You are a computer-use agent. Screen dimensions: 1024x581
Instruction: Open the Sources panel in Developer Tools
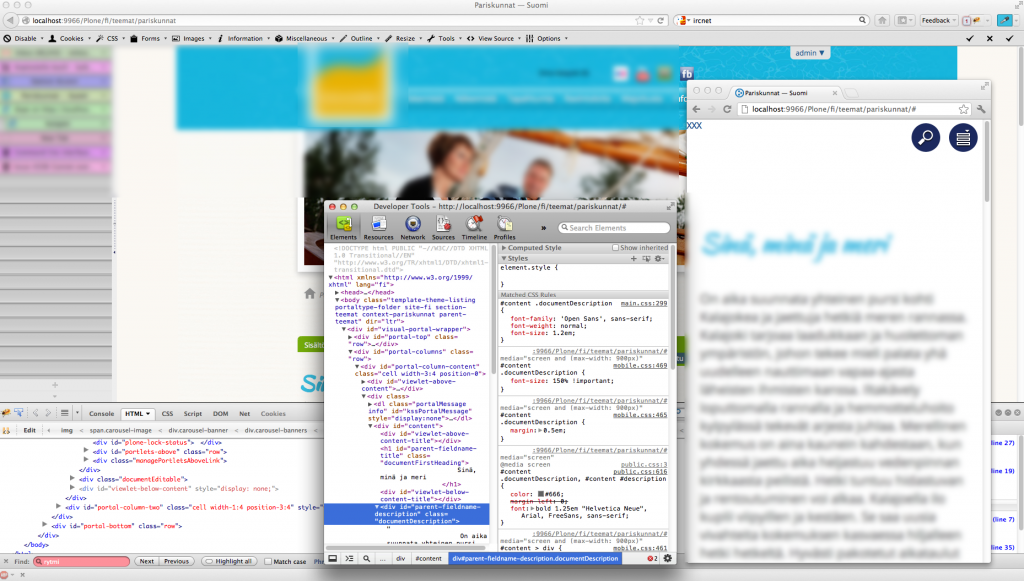443,228
